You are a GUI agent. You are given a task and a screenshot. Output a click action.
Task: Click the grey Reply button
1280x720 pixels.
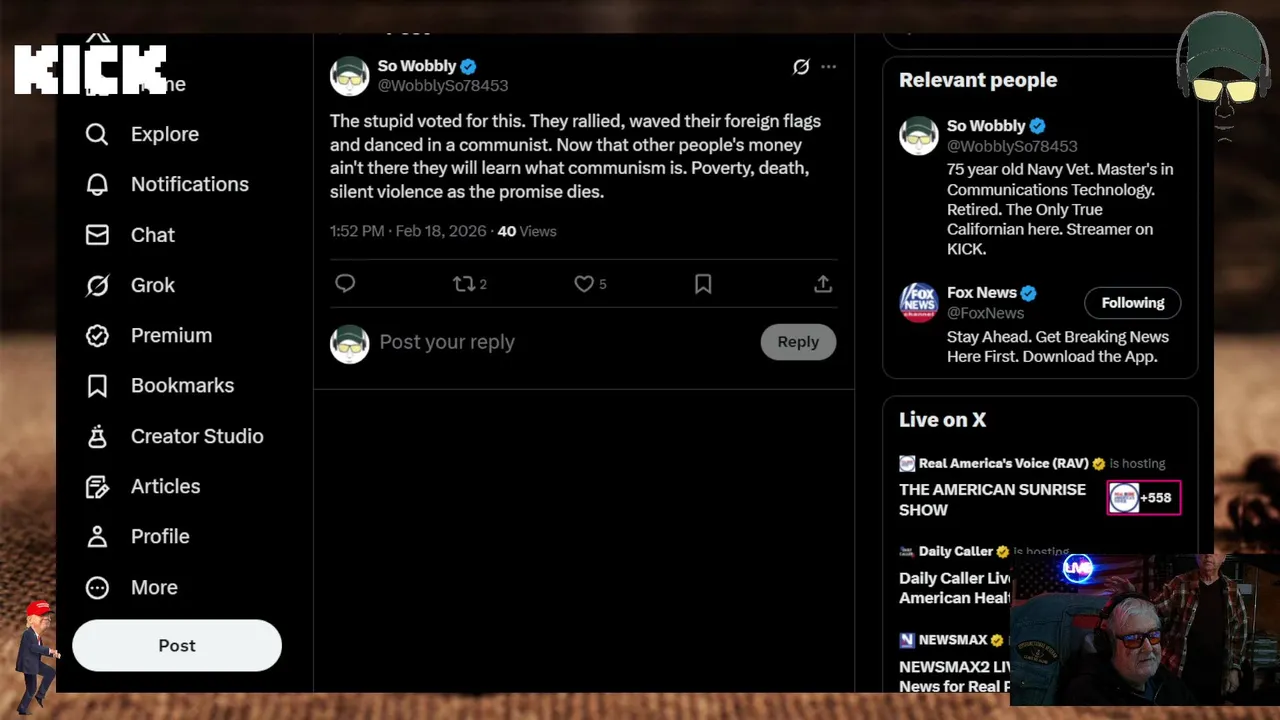798,342
